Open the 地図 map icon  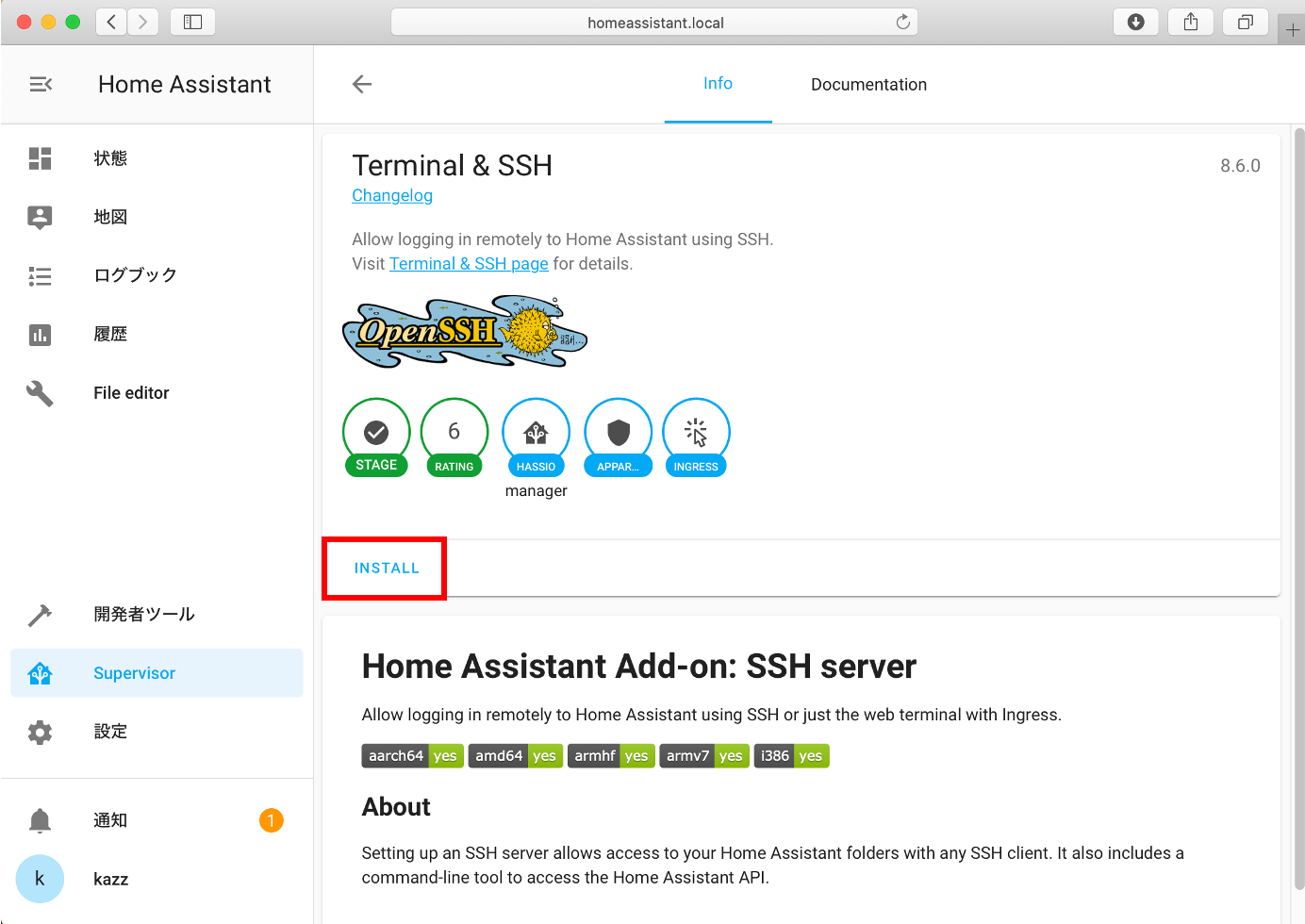[x=40, y=217]
